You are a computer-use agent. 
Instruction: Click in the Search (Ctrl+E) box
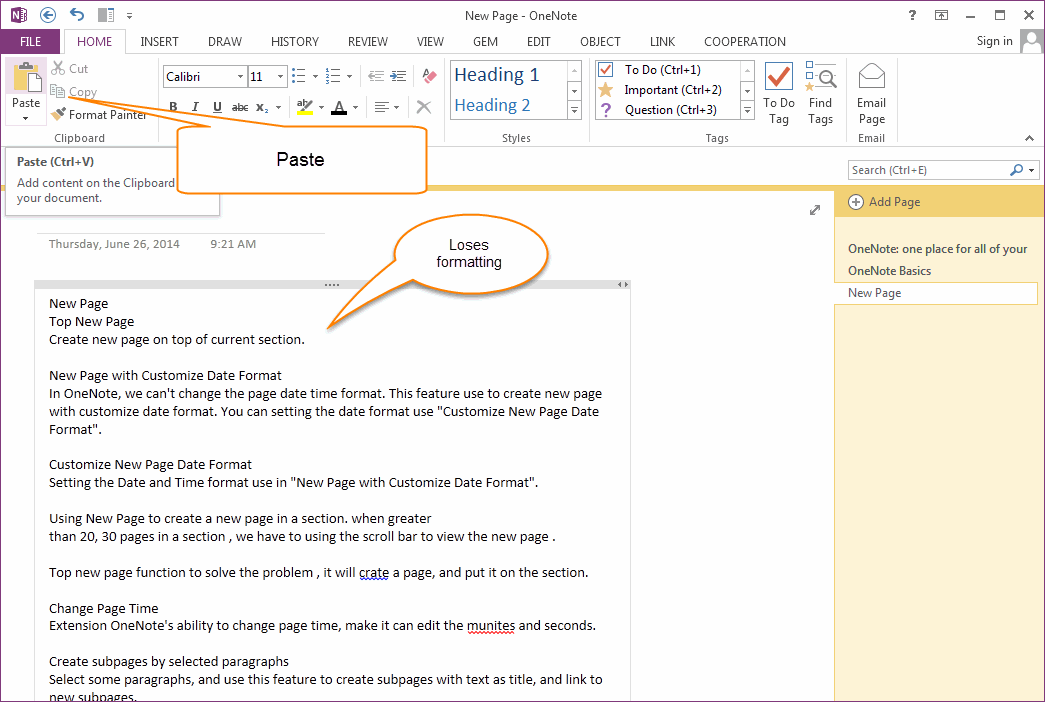click(929, 170)
